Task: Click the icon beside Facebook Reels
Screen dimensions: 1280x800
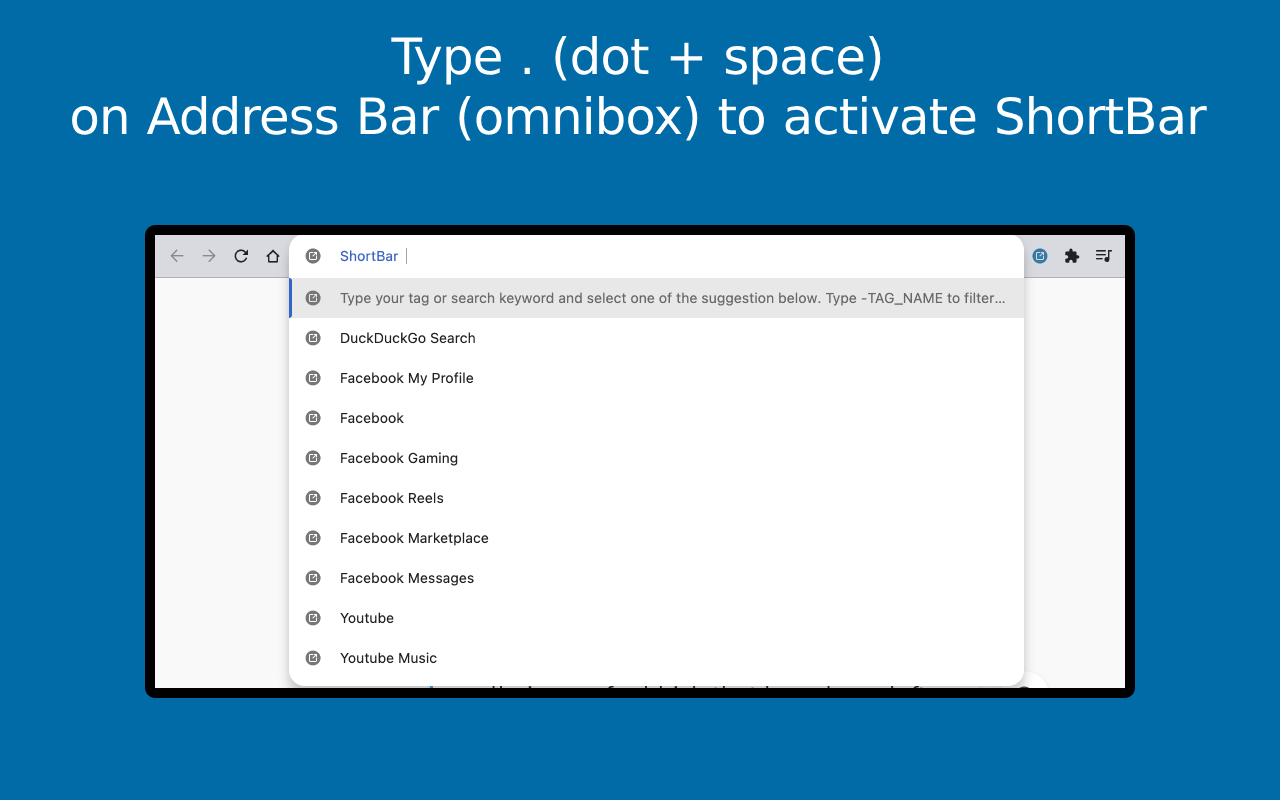Action: (313, 498)
